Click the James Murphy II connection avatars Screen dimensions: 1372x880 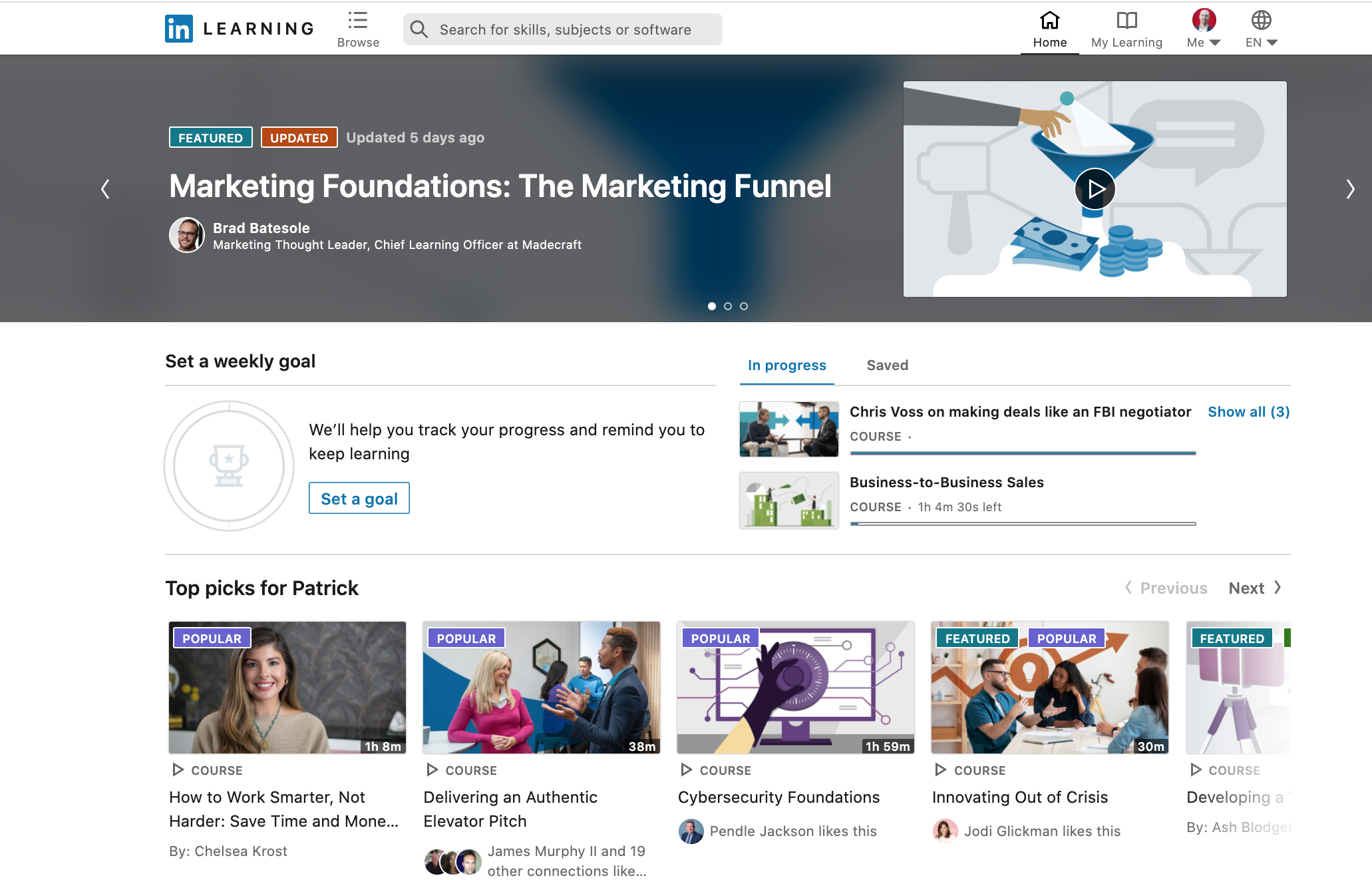pyautogui.click(x=453, y=861)
